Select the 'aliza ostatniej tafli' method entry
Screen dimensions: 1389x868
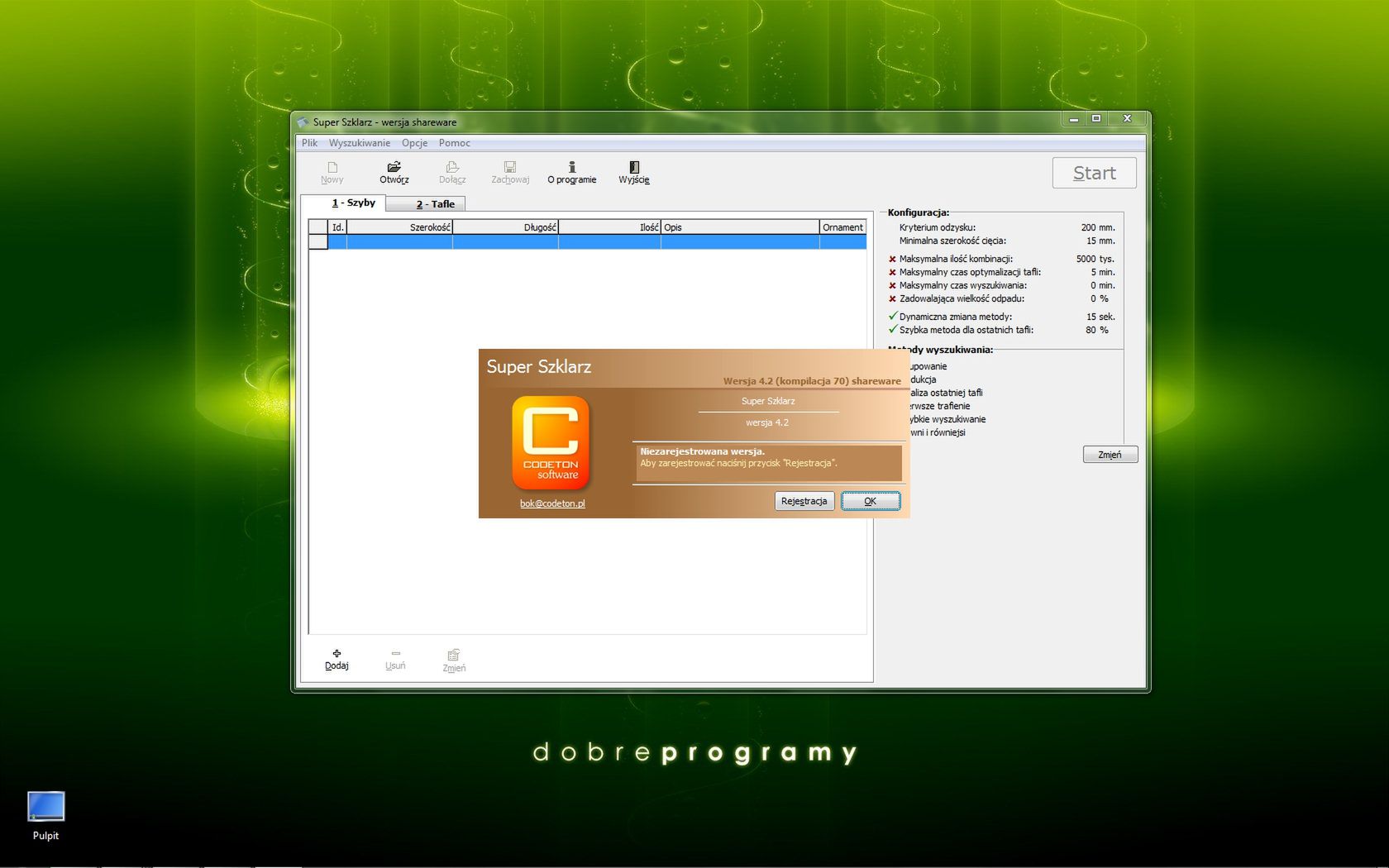coord(946,393)
